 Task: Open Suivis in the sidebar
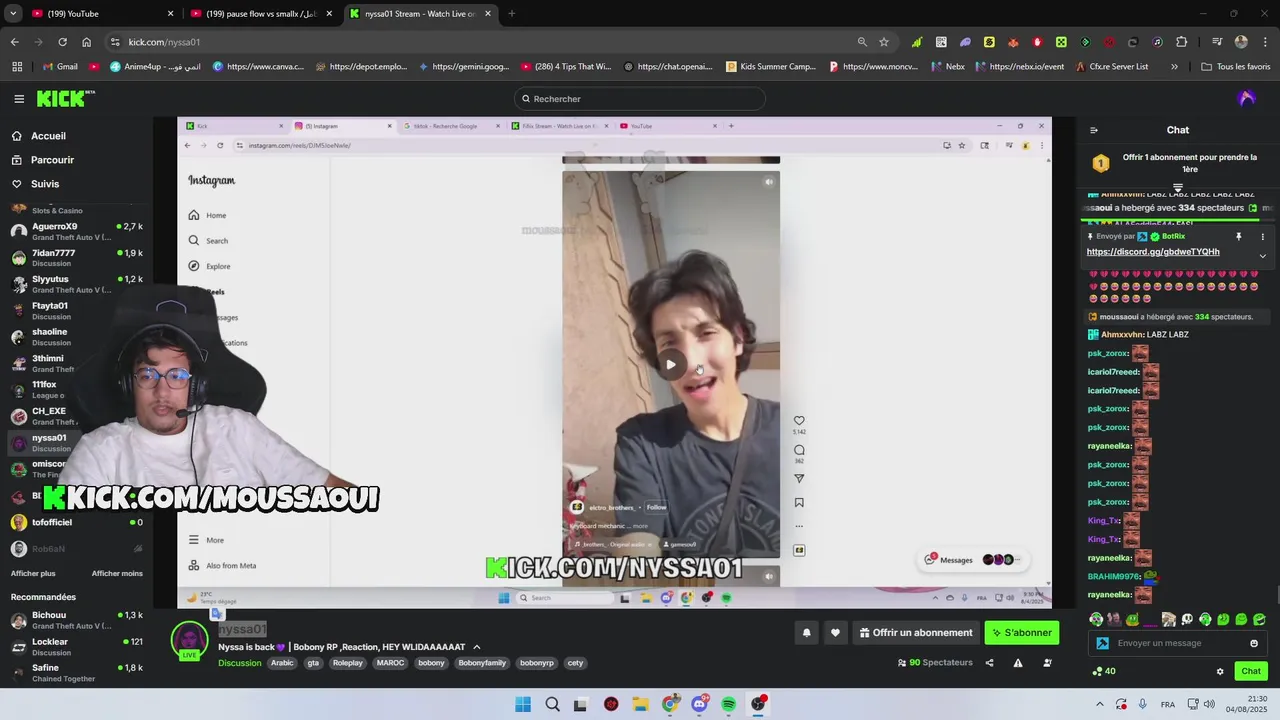(x=45, y=184)
